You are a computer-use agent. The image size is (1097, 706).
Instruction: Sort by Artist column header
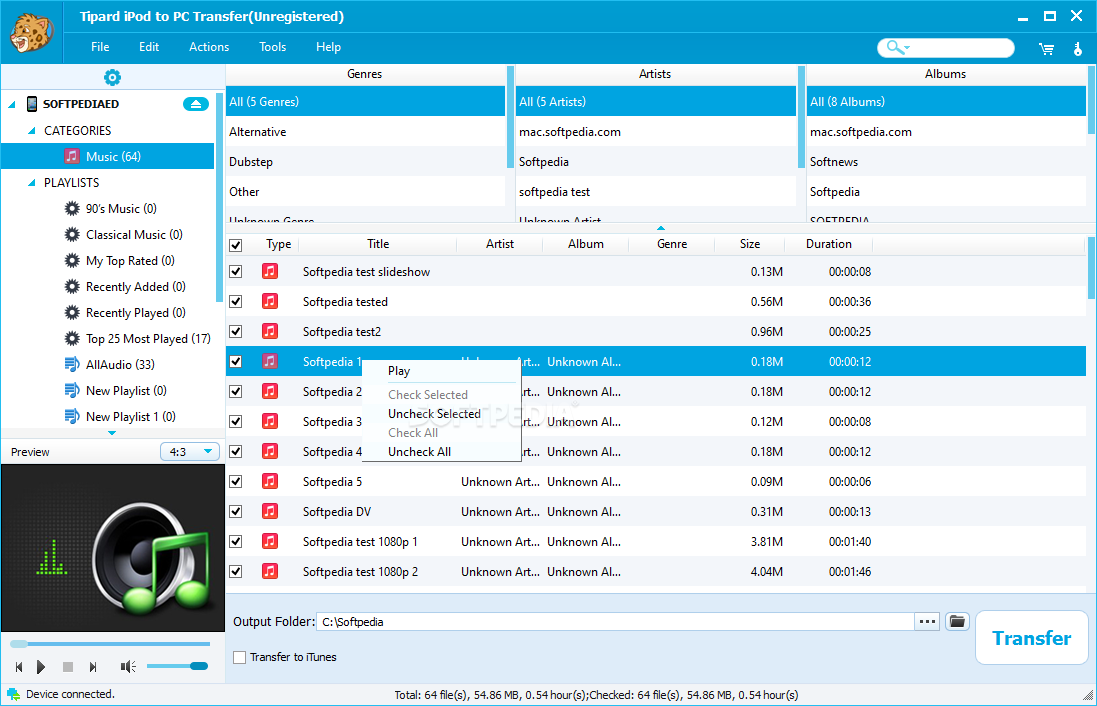pyautogui.click(x=500, y=243)
